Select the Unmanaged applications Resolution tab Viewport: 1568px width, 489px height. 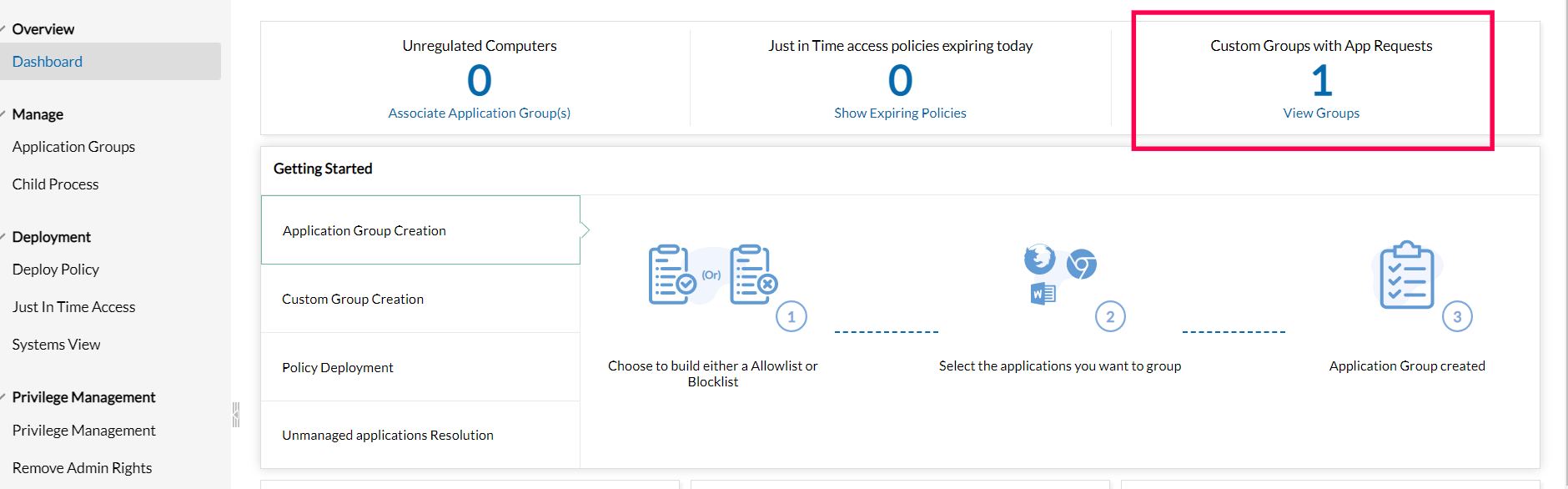388,435
